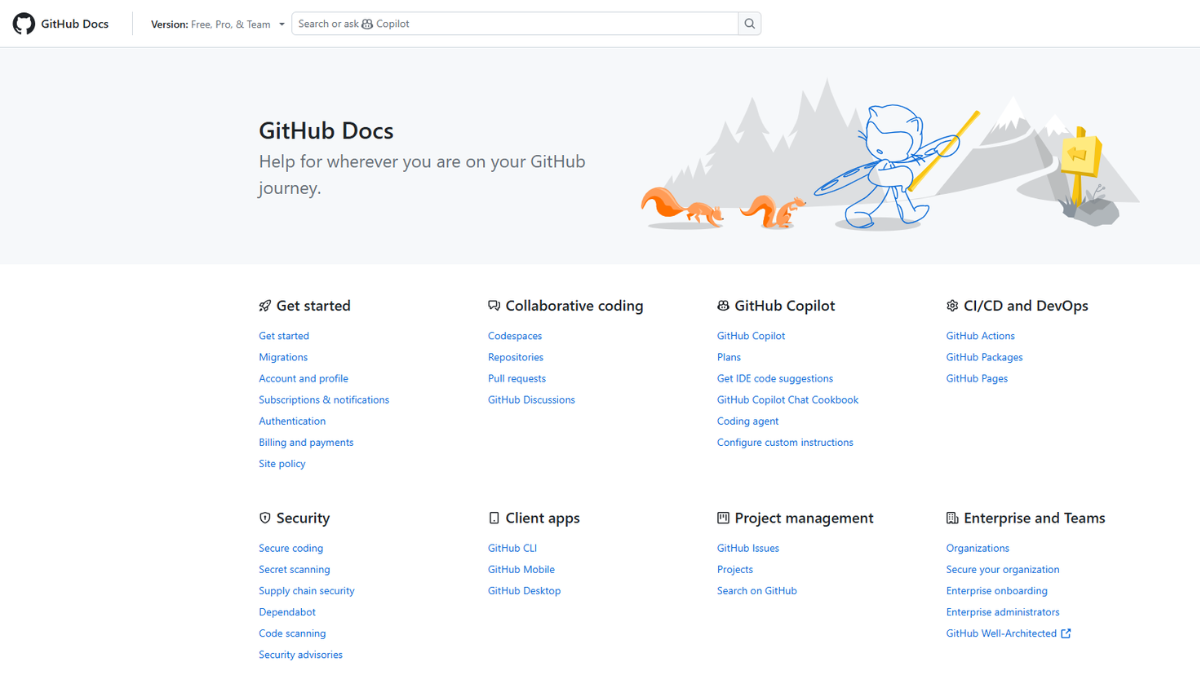Image resolution: width=1200 pixels, height=675 pixels.
Task: Open the Secret scanning page
Action: tap(294, 568)
